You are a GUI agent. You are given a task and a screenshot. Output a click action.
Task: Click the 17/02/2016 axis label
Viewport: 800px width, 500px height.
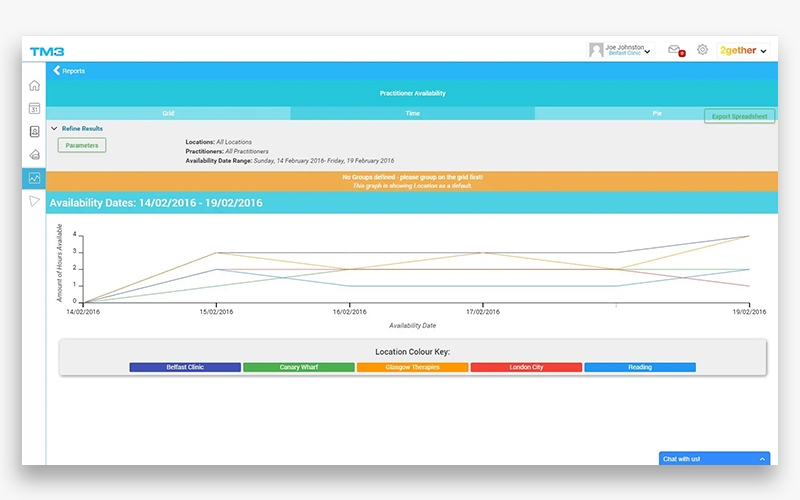click(x=483, y=312)
